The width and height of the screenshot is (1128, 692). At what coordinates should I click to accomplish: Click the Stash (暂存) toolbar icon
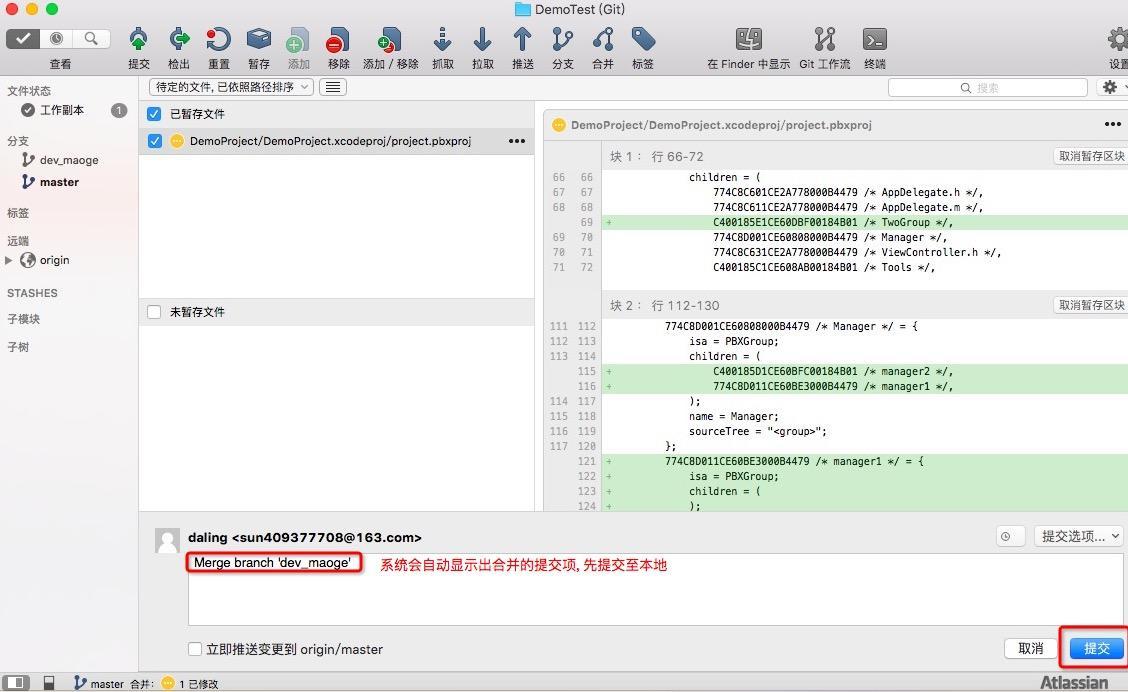(258, 40)
